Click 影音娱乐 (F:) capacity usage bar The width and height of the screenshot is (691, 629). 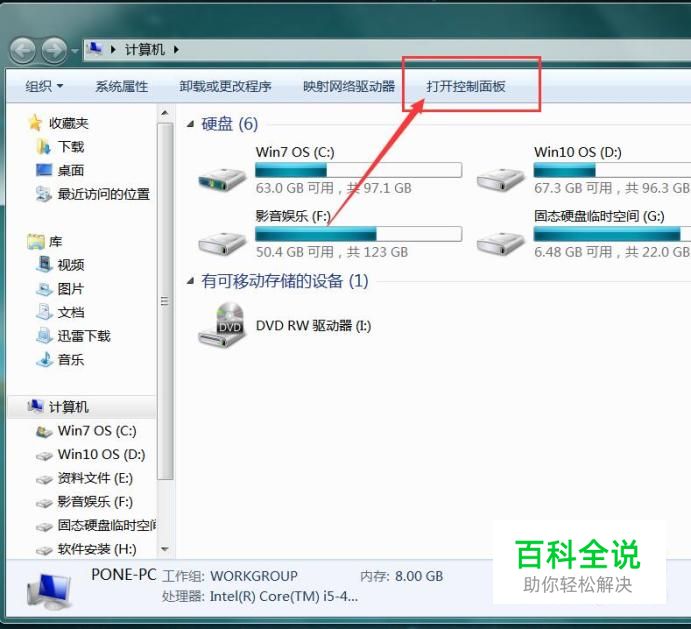coord(358,234)
